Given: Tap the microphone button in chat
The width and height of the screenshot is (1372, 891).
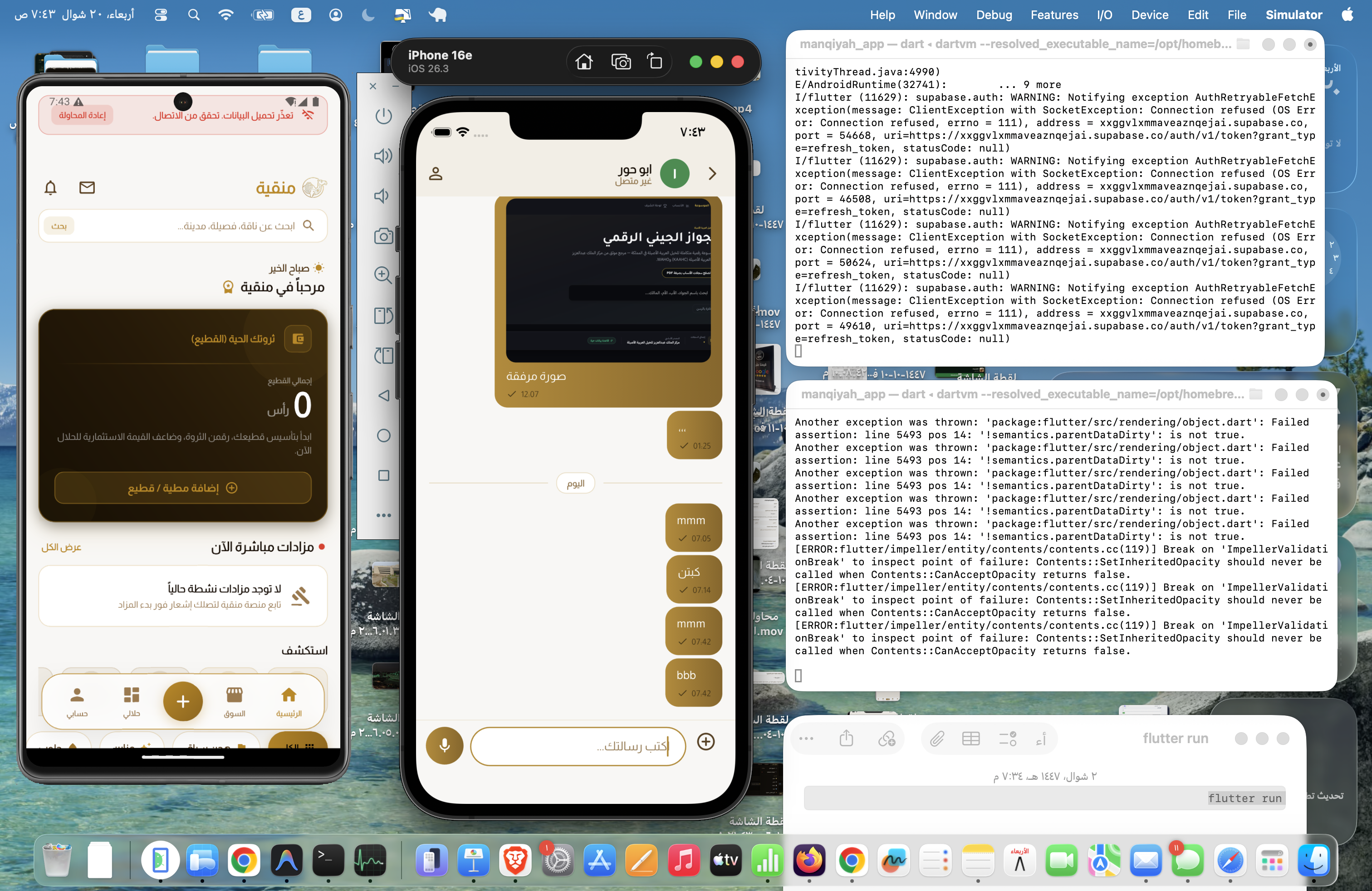Looking at the screenshot, I should click(445, 745).
